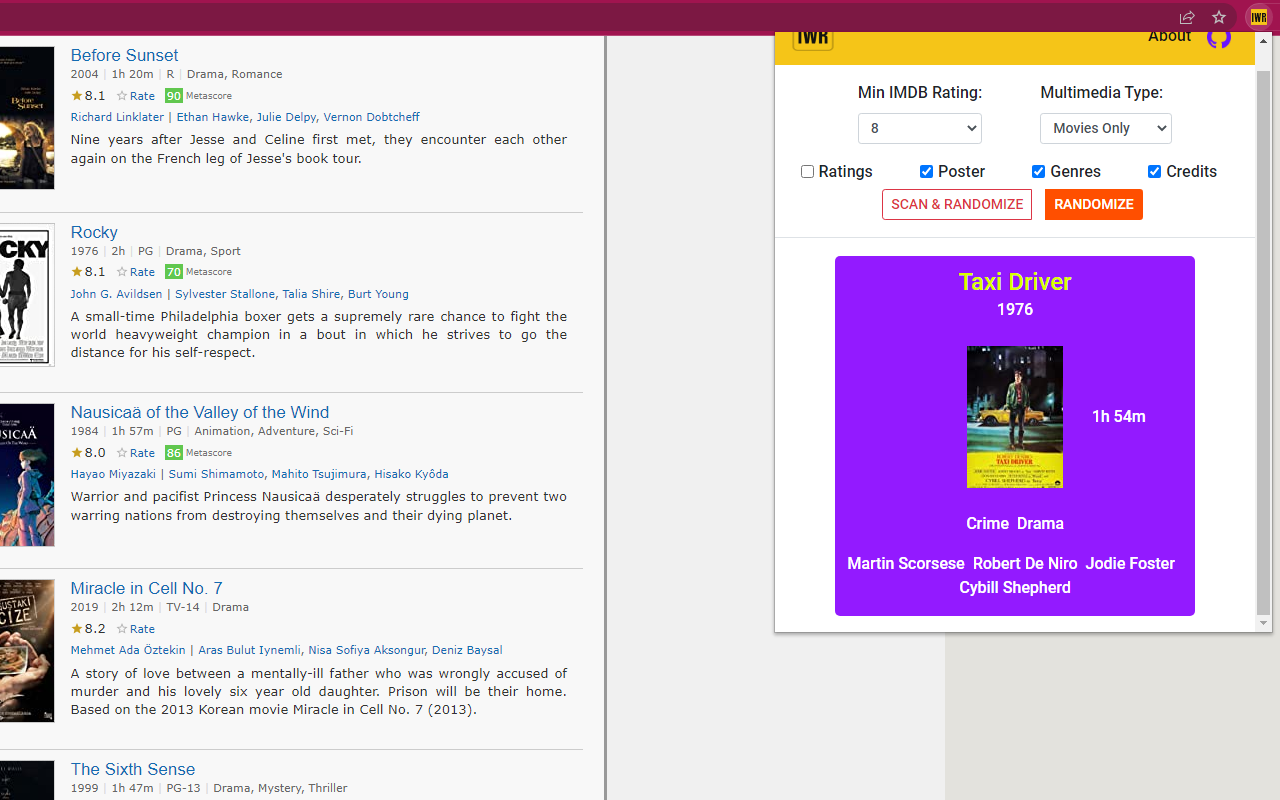
Task: Open Ethan Hawke's page
Action: pos(213,117)
